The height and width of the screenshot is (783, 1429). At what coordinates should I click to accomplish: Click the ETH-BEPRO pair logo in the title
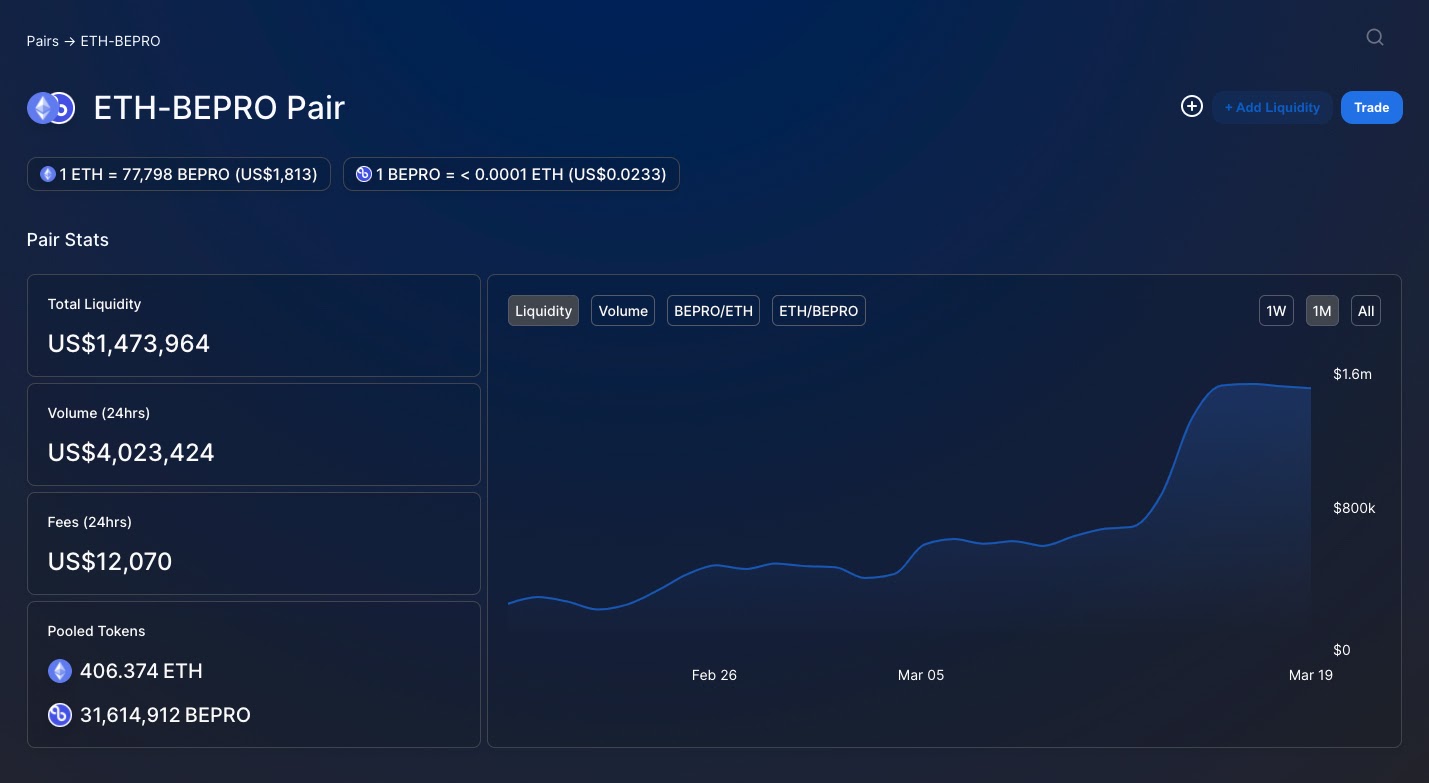tap(51, 108)
